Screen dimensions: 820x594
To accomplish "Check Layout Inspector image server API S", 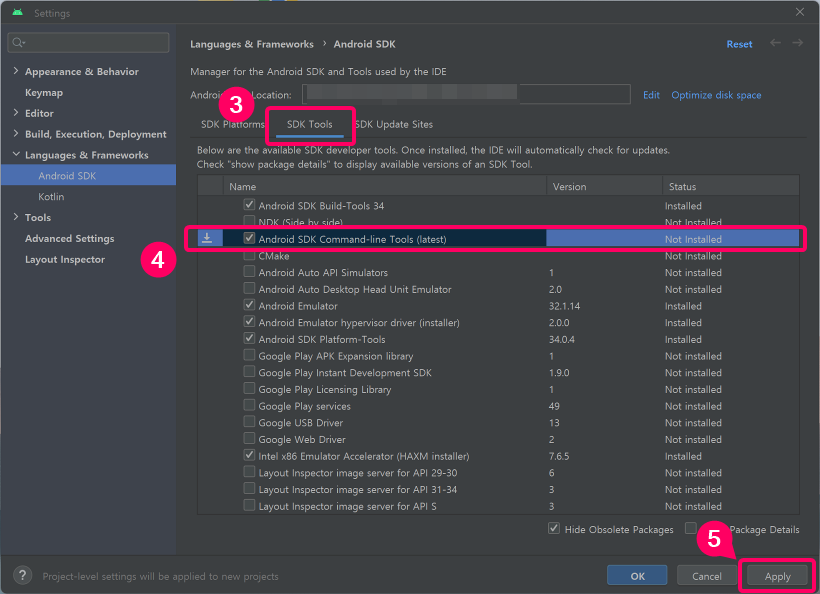I will (x=249, y=506).
